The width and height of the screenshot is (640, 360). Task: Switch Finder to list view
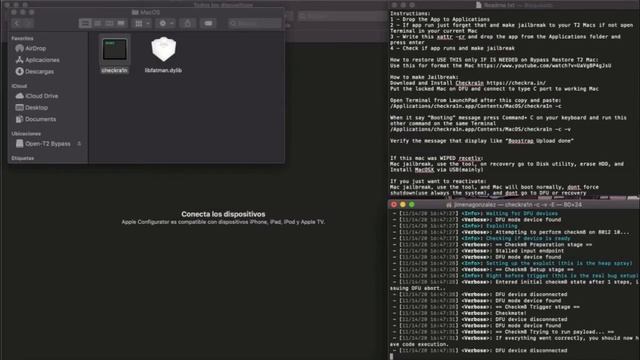click(x=97, y=23)
